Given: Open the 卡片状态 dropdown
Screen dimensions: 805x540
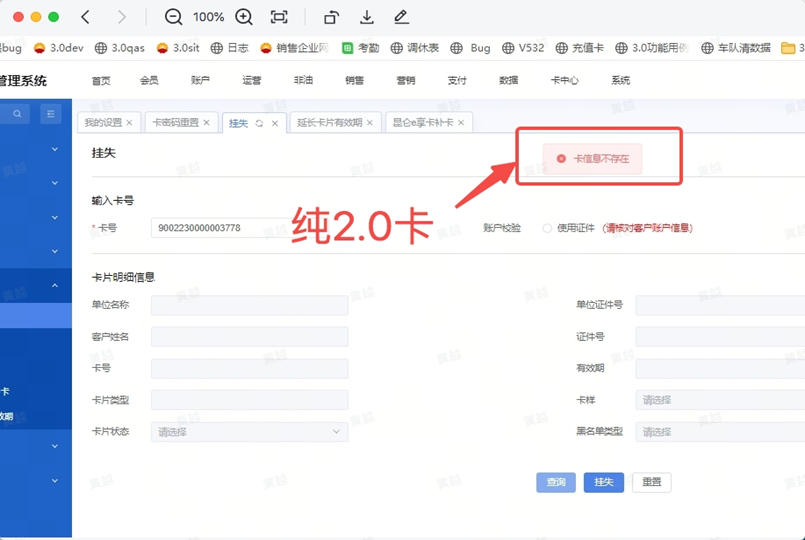Looking at the screenshot, I should pos(248,432).
